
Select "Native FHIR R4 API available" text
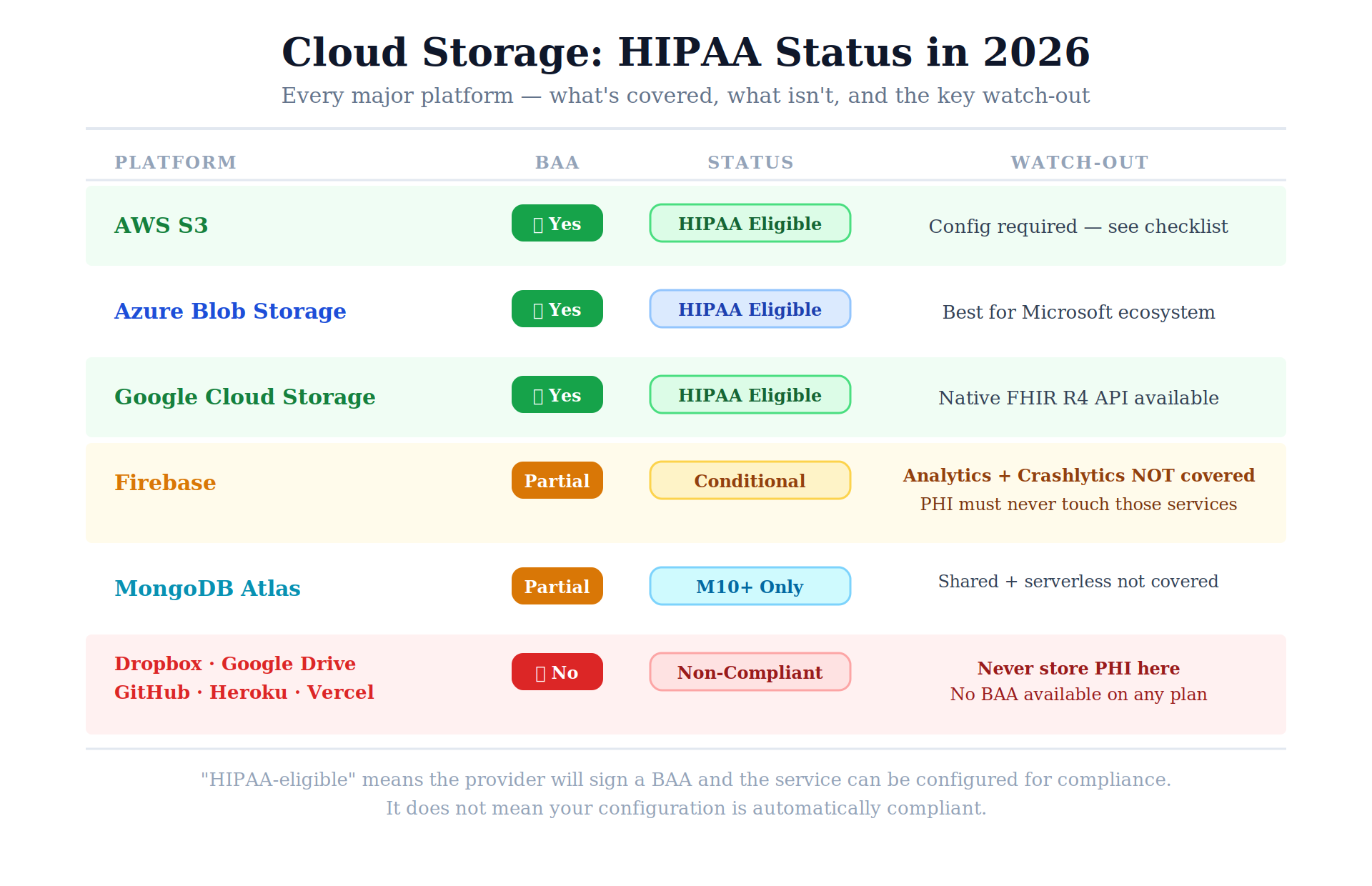[1078, 398]
